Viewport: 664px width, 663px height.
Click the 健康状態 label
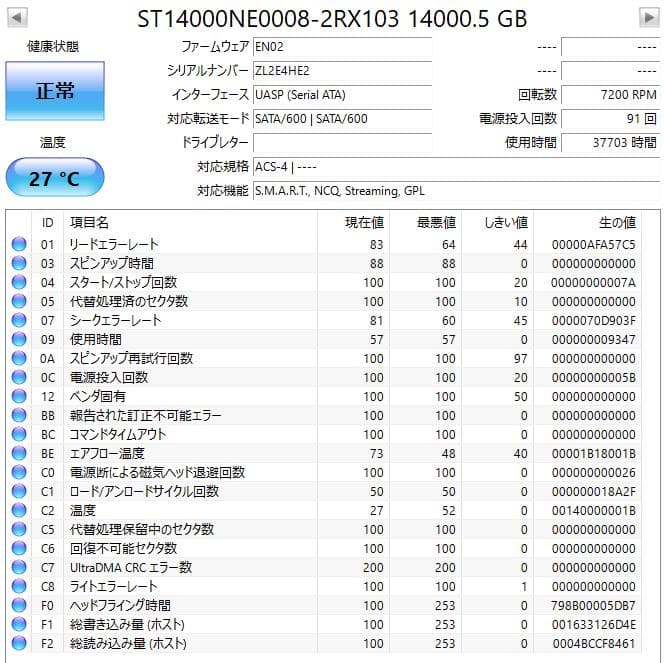(53, 47)
